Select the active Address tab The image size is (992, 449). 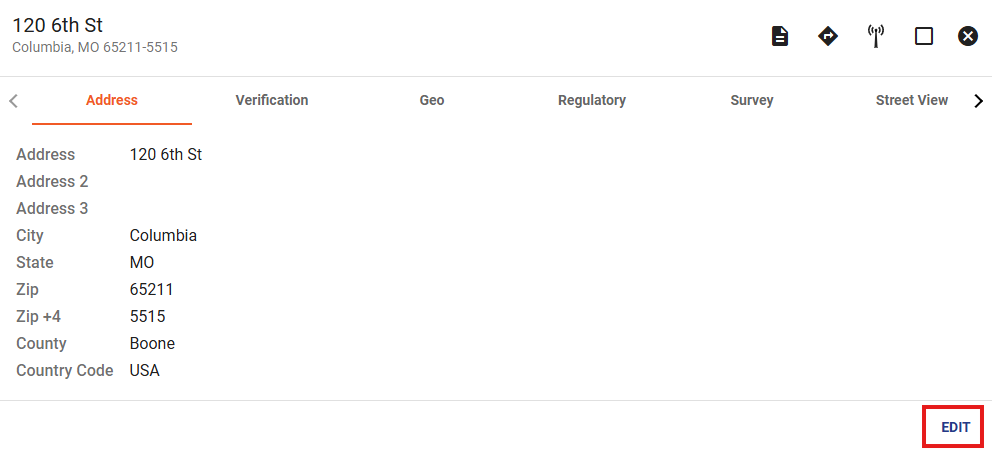[112, 100]
